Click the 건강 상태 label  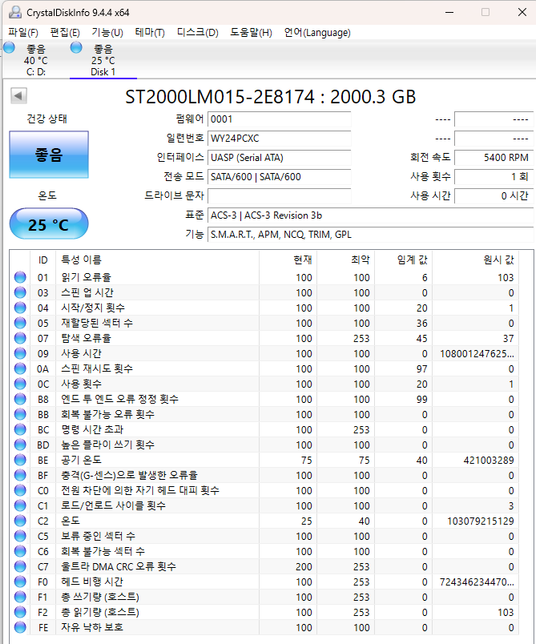(47, 119)
